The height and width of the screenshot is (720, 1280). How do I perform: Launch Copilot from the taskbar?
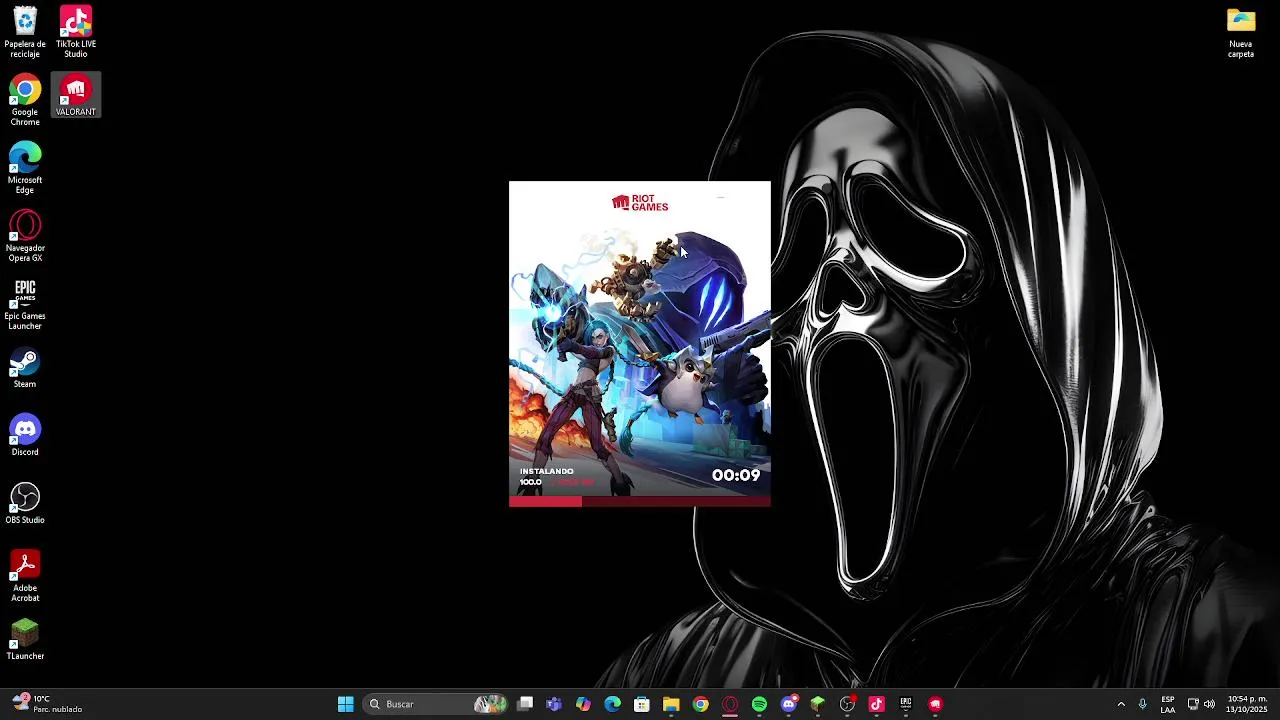[583, 704]
